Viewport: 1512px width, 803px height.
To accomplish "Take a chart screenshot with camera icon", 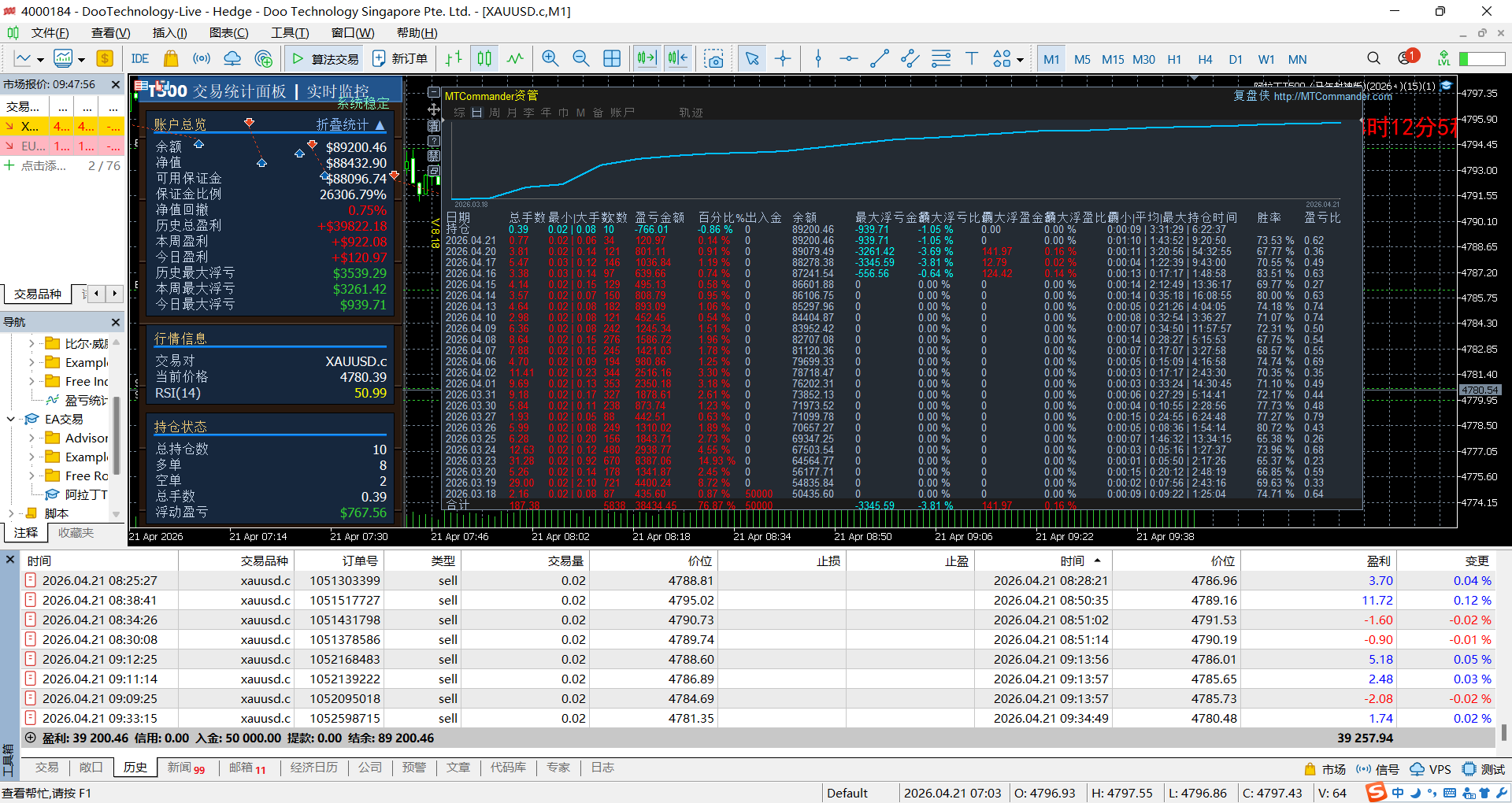I will 713,58.
